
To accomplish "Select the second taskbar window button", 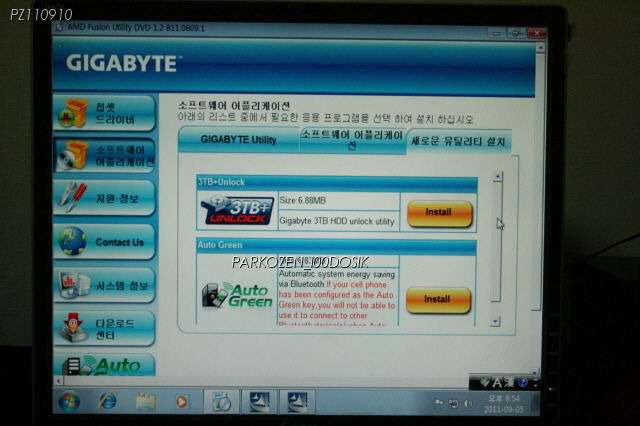I will coord(259,402).
